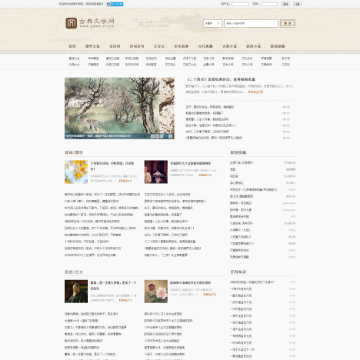360x360 pixels.
Task: Open the dark portrait thumbnail in the history section
Action: point(76,291)
